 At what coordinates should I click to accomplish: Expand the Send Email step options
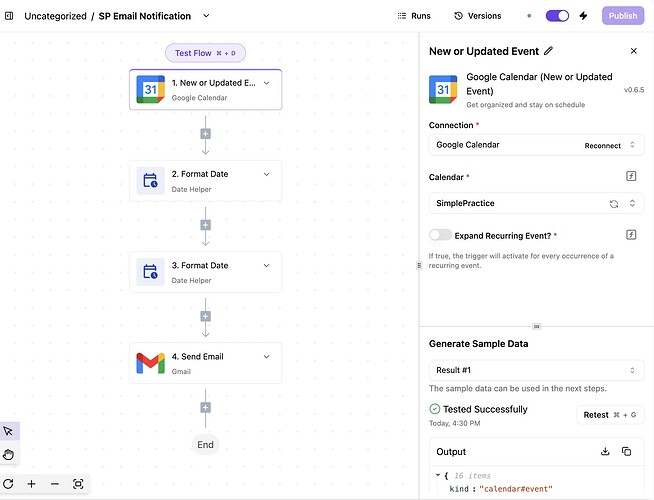[267, 357]
